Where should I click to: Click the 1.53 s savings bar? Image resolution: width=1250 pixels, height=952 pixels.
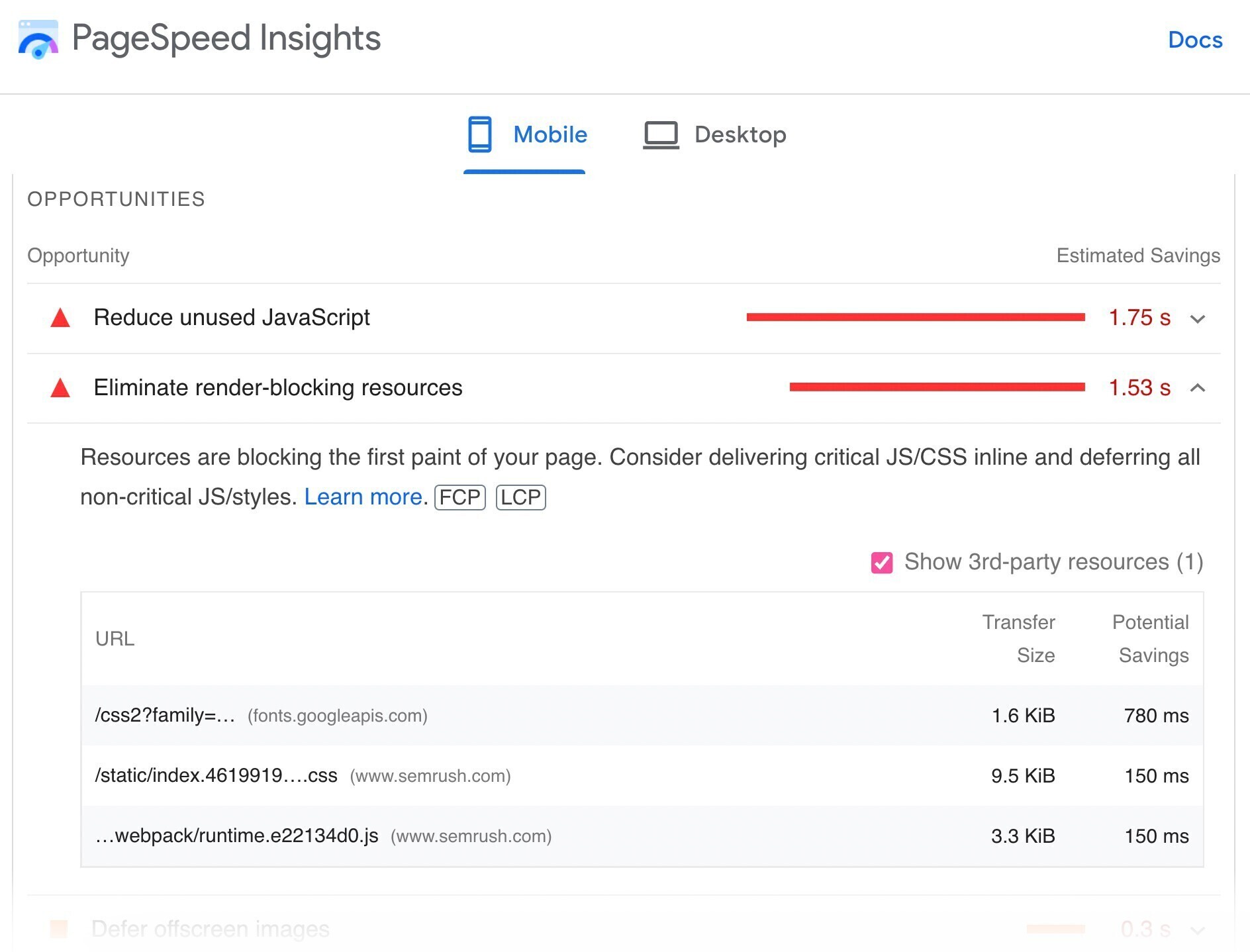click(x=937, y=387)
